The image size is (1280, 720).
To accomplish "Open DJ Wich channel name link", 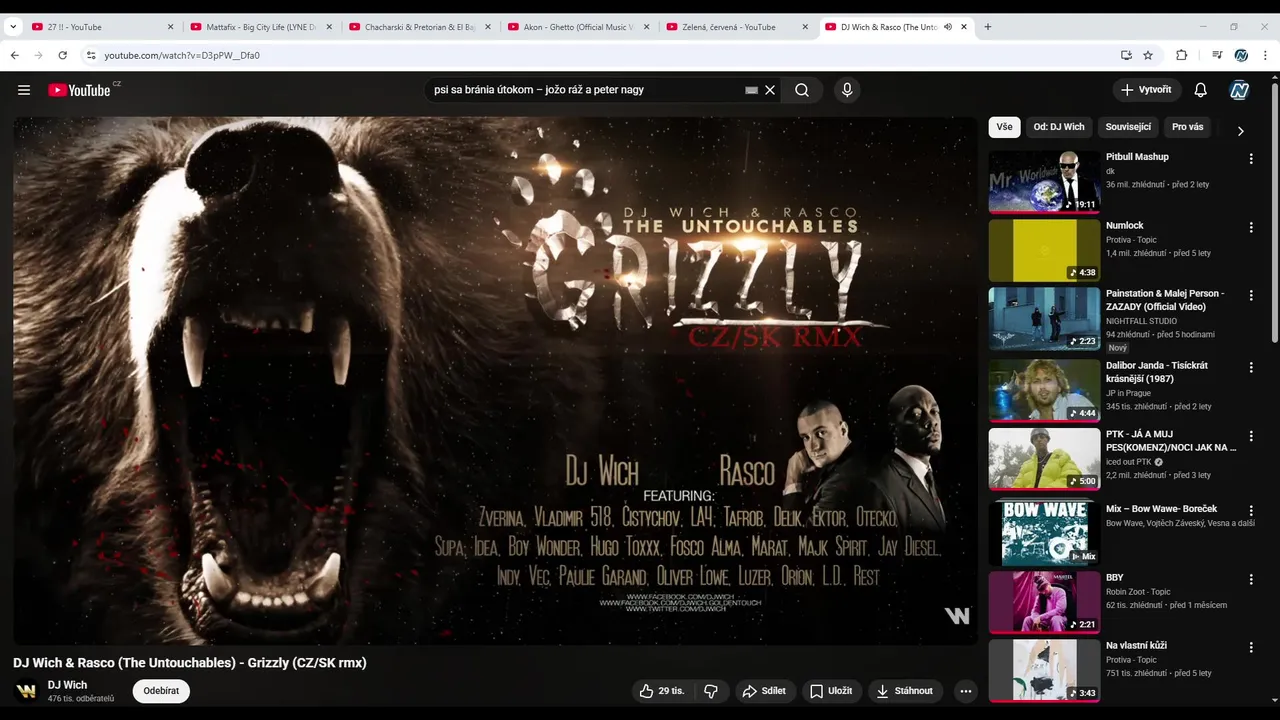I will (x=67, y=685).
